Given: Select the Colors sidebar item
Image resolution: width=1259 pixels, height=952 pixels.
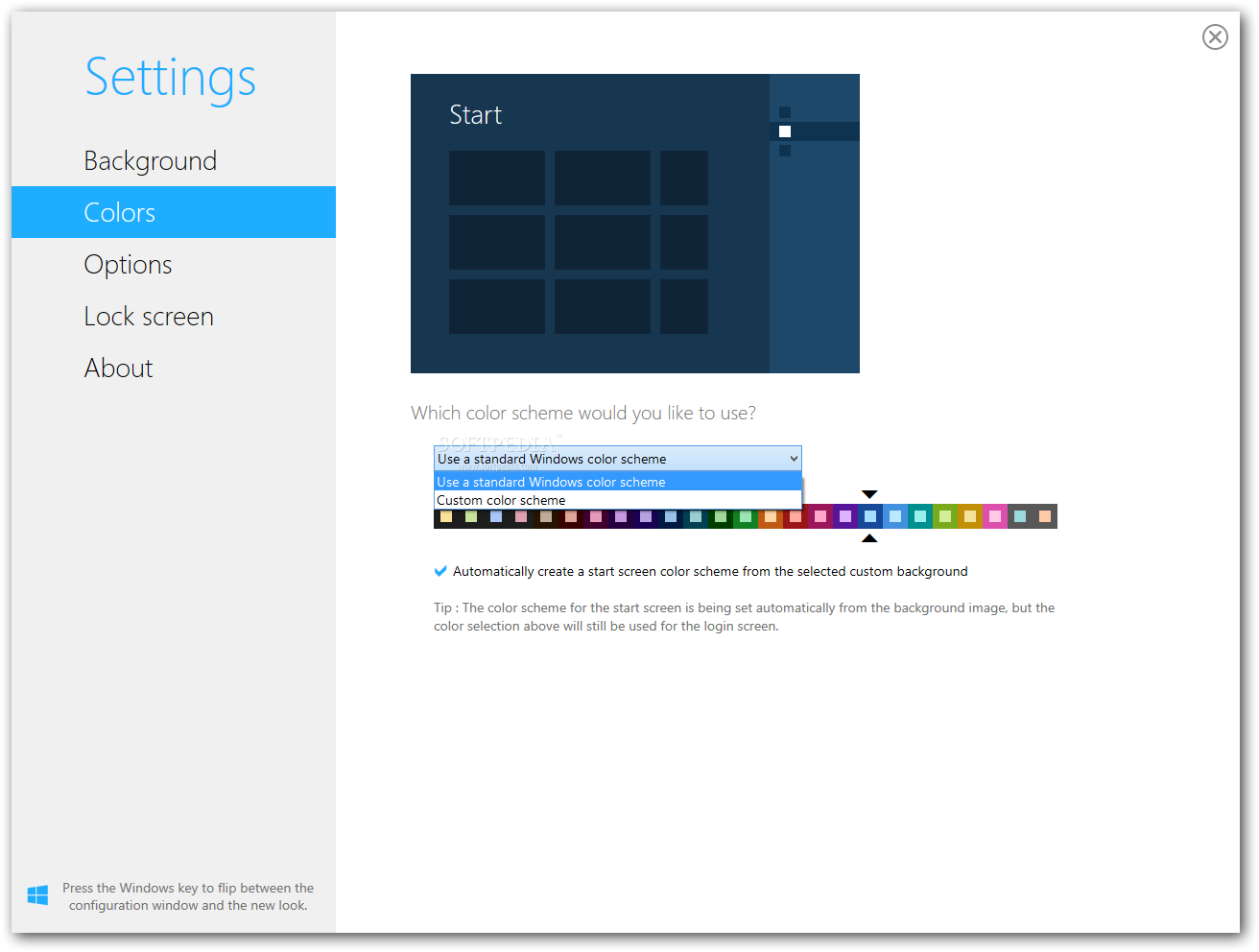Looking at the screenshot, I should [x=174, y=212].
